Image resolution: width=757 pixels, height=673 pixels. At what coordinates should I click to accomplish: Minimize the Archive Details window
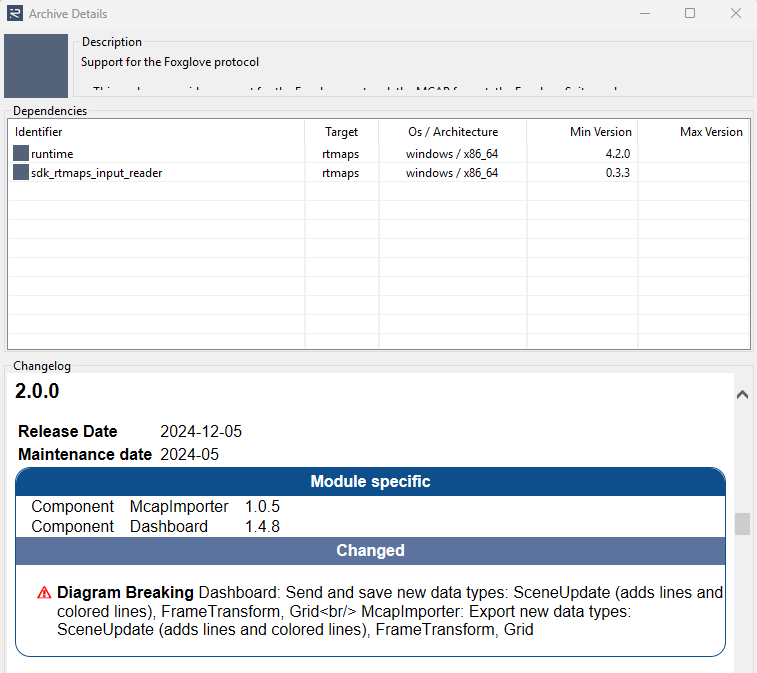coord(644,14)
